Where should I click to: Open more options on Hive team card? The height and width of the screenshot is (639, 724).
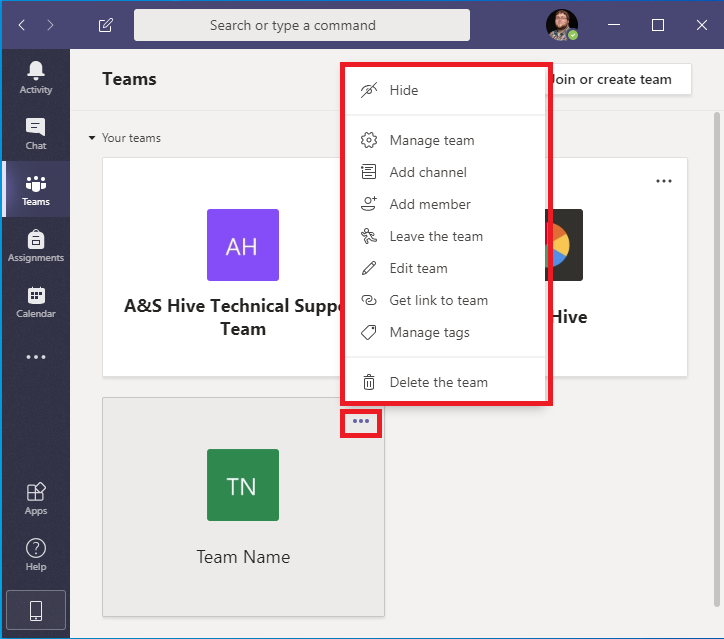tap(664, 181)
